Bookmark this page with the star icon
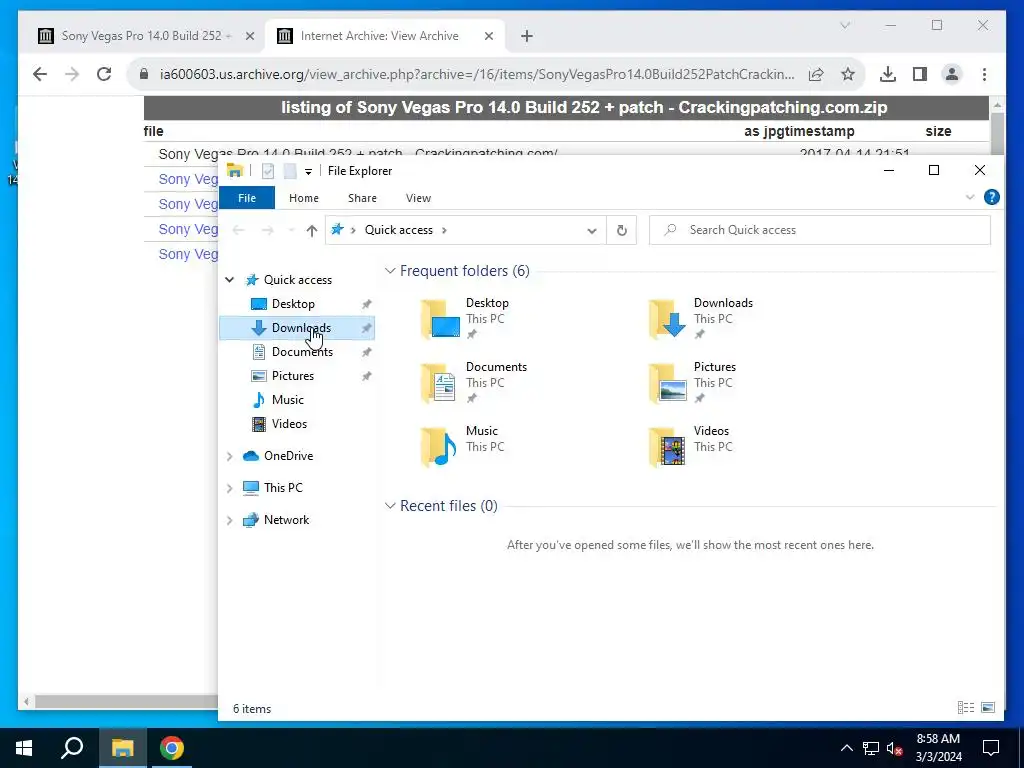The image size is (1024, 768). pos(848,74)
